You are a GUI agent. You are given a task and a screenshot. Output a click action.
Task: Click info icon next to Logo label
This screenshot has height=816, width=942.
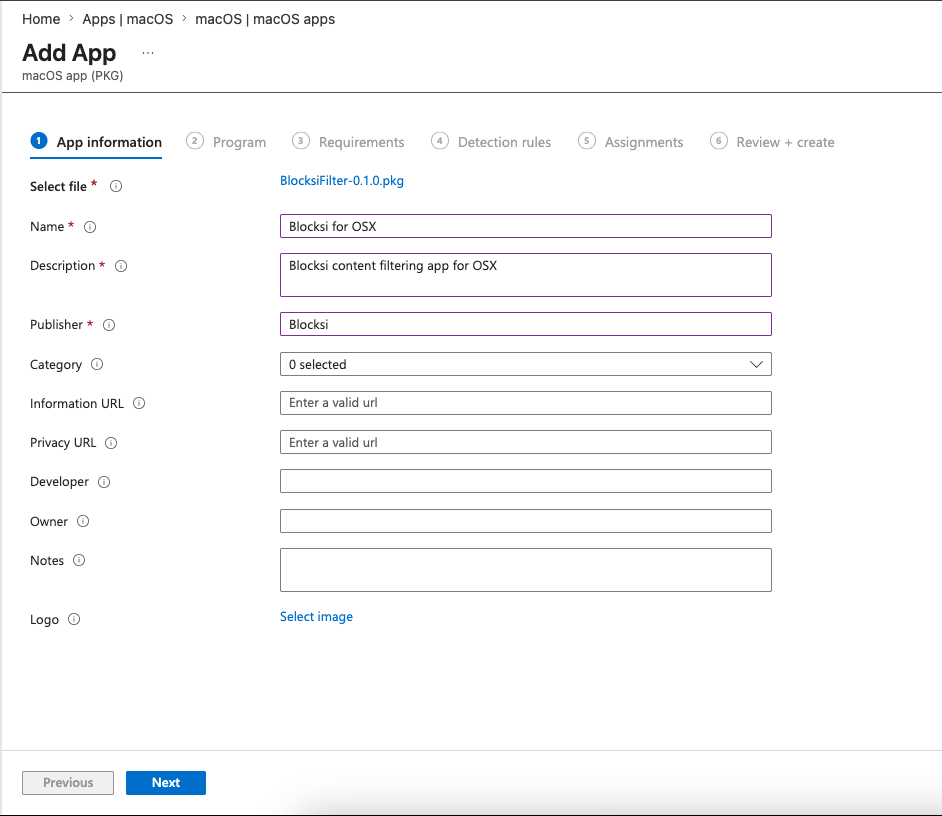click(x=74, y=619)
